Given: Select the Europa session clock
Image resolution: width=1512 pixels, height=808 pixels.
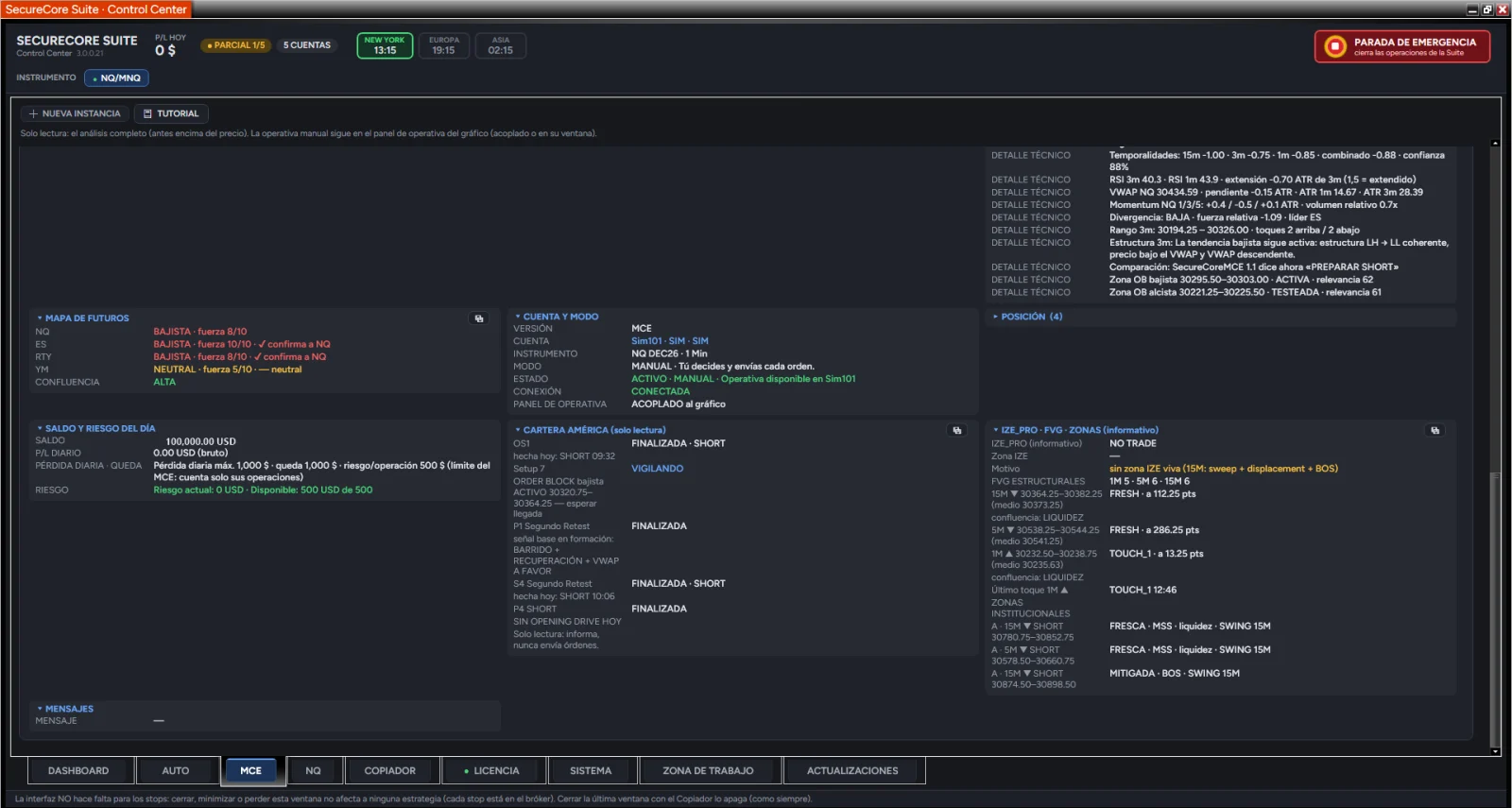Looking at the screenshot, I should [444, 45].
